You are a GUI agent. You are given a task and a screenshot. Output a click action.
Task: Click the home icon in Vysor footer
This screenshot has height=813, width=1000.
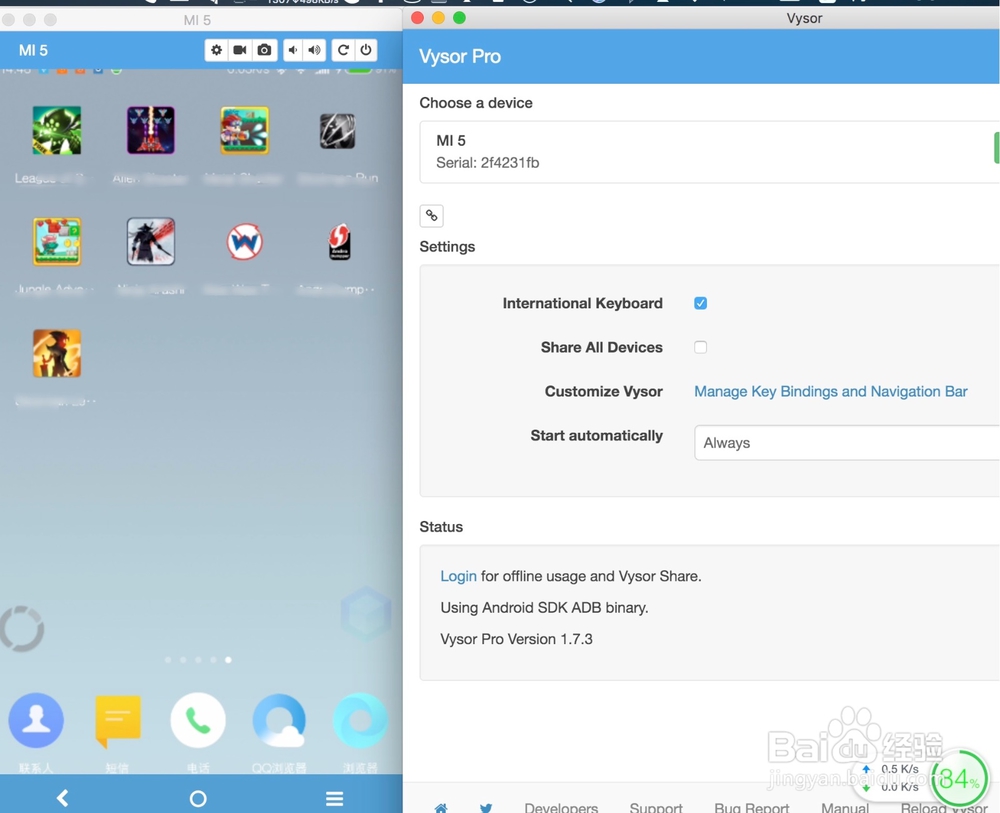click(441, 808)
